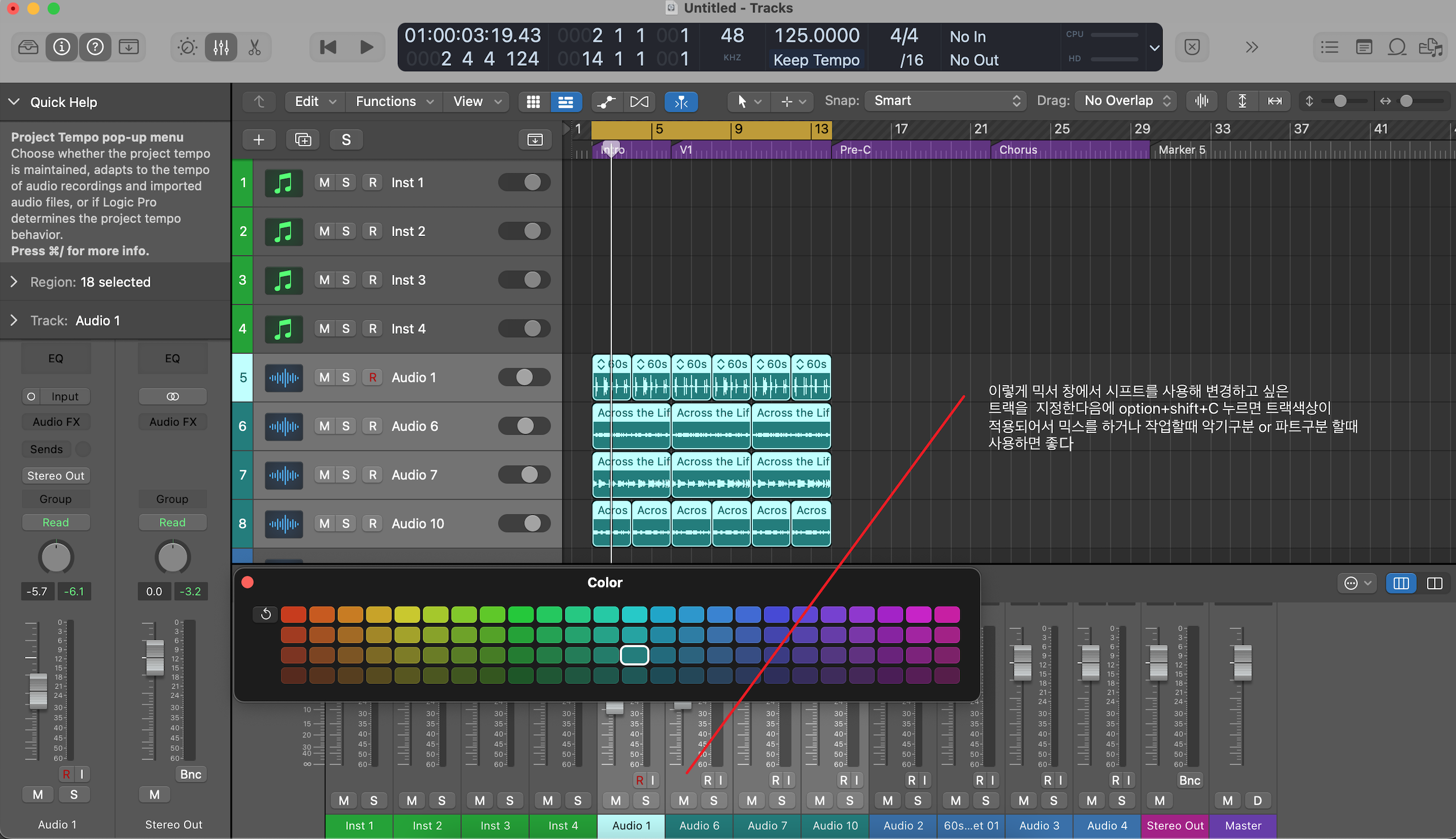Toggle Quick Help question mark button
This screenshot has height=839, width=1456.
click(95, 47)
